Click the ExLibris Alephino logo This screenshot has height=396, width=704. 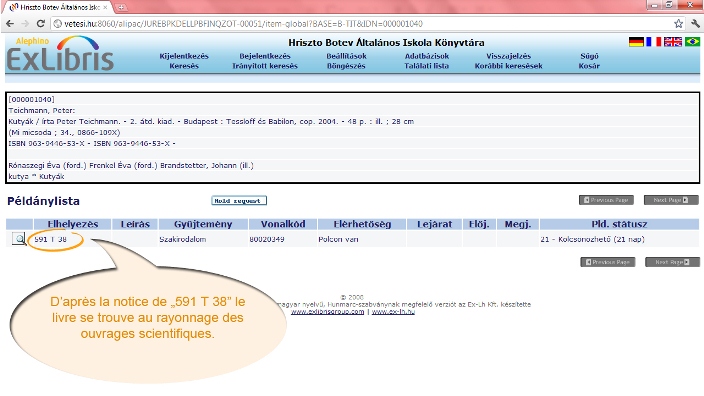click(60, 54)
